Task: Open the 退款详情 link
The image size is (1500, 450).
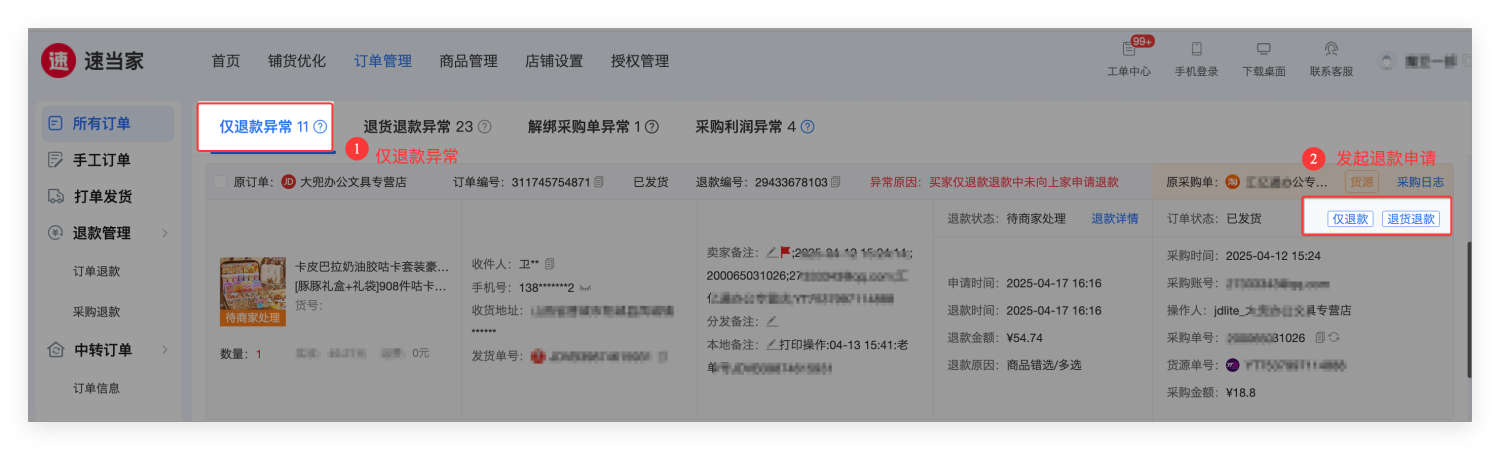Action: coord(1114,219)
